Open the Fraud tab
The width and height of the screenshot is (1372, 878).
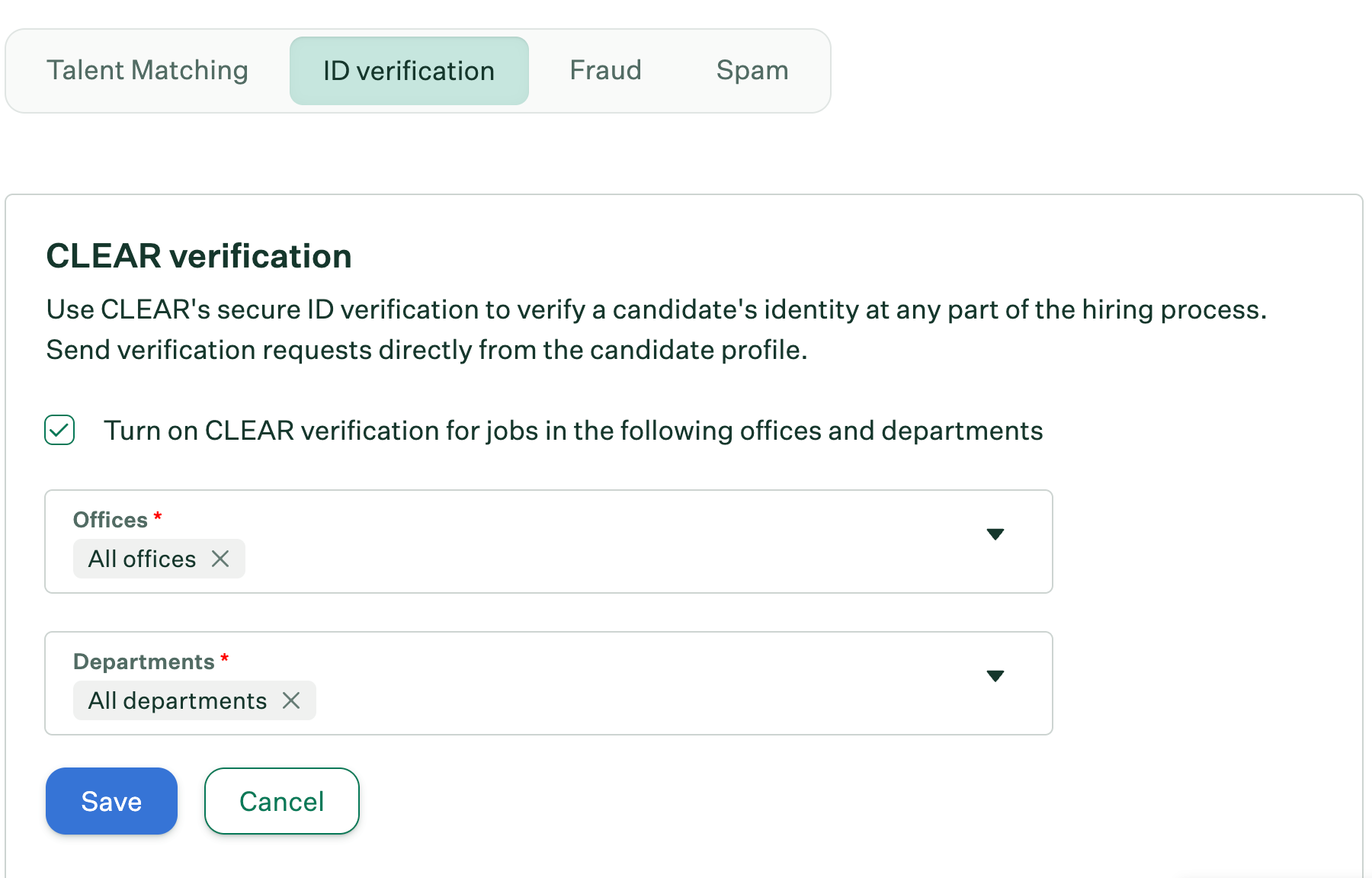pyautogui.click(x=605, y=71)
